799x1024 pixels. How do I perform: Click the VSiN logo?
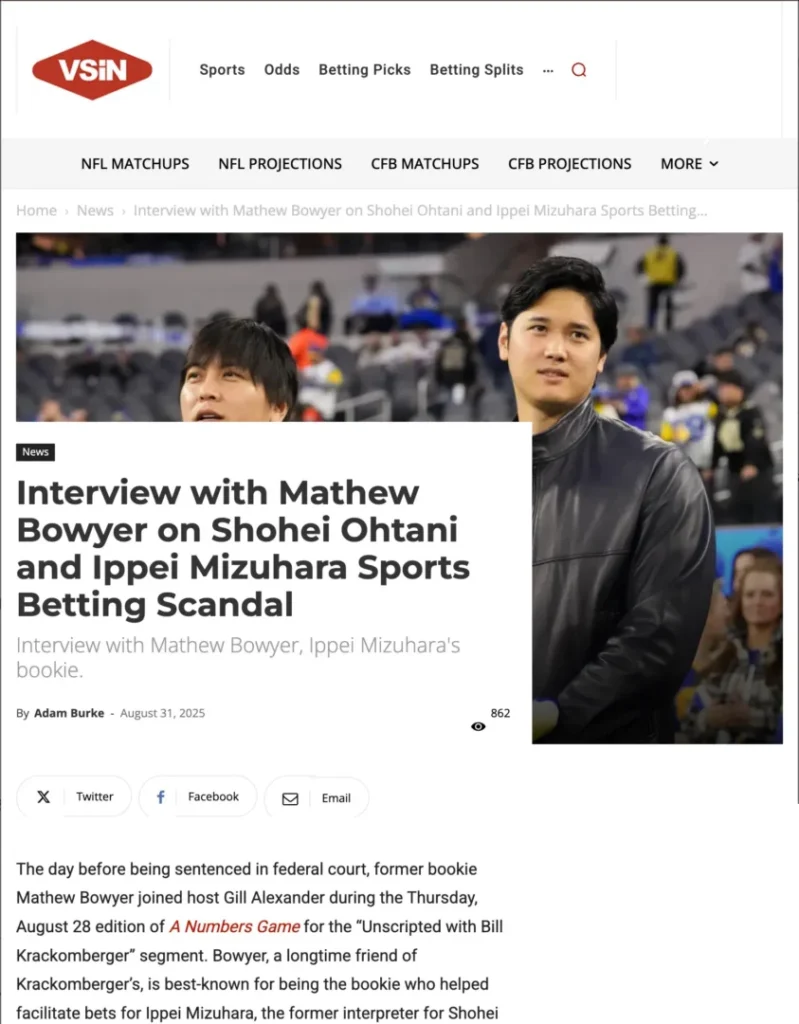[92, 70]
